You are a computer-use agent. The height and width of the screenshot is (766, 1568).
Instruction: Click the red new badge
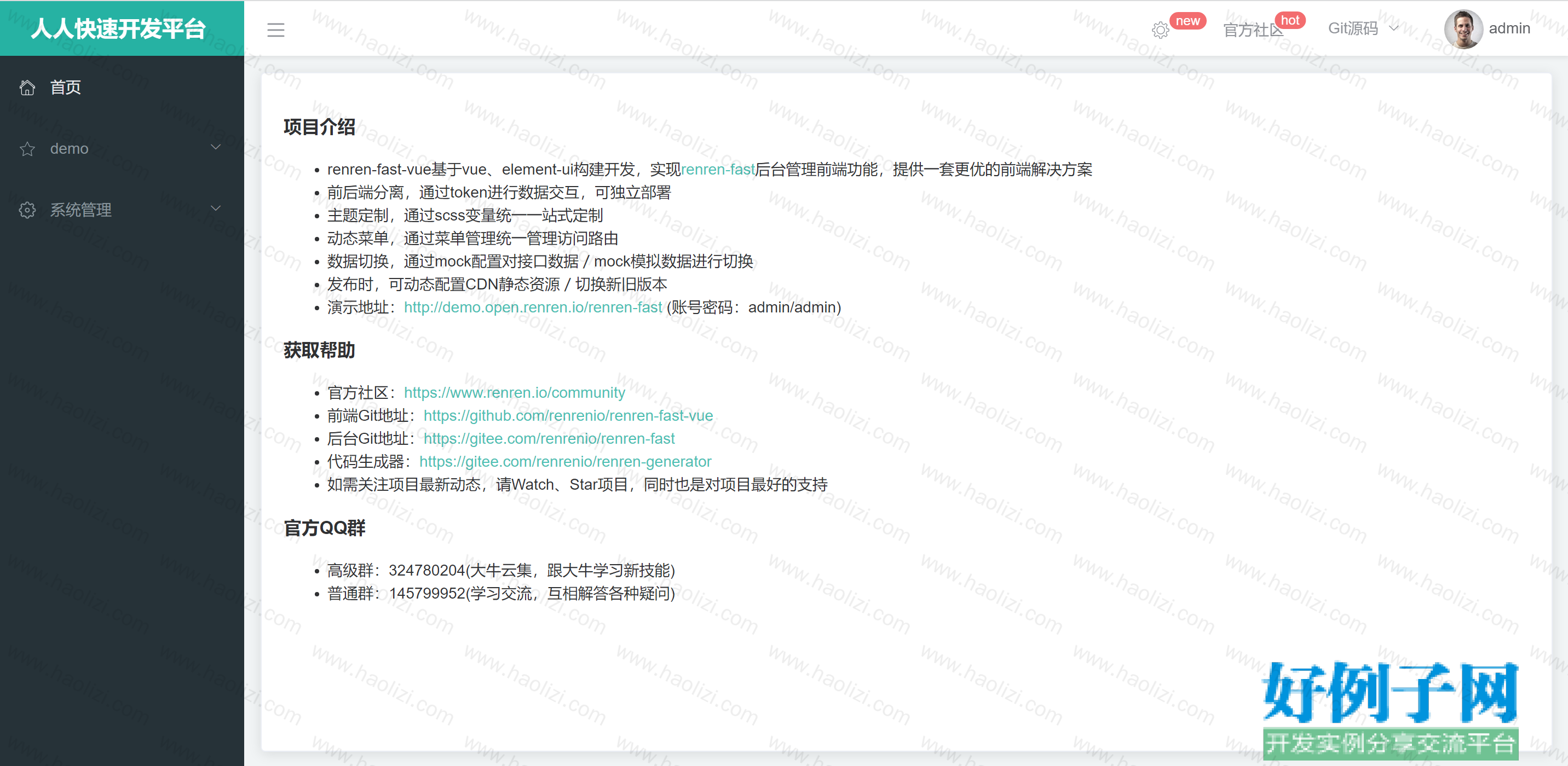pos(1187,21)
